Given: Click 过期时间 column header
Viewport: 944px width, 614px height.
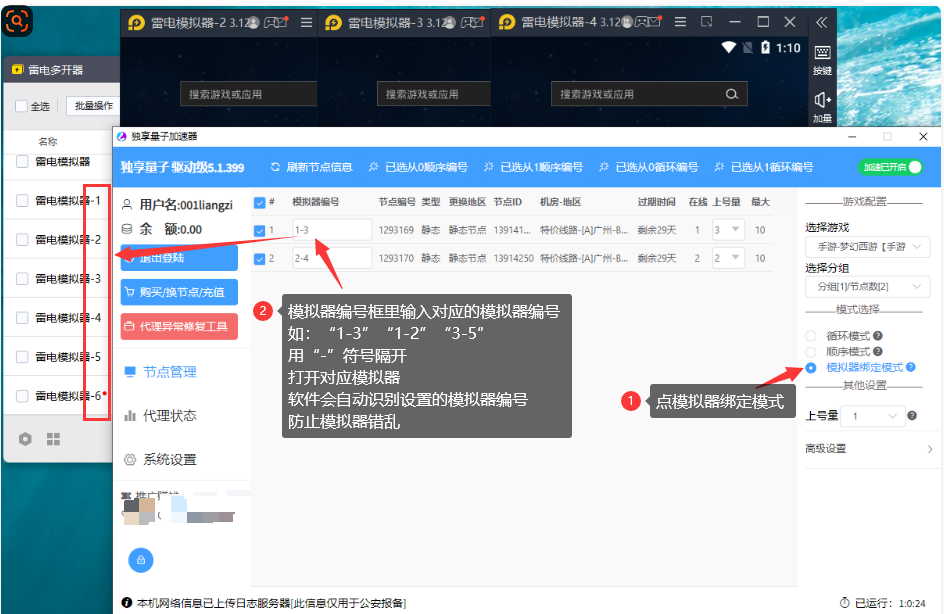Looking at the screenshot, I should pyautogui.click(x=656, y=202).
